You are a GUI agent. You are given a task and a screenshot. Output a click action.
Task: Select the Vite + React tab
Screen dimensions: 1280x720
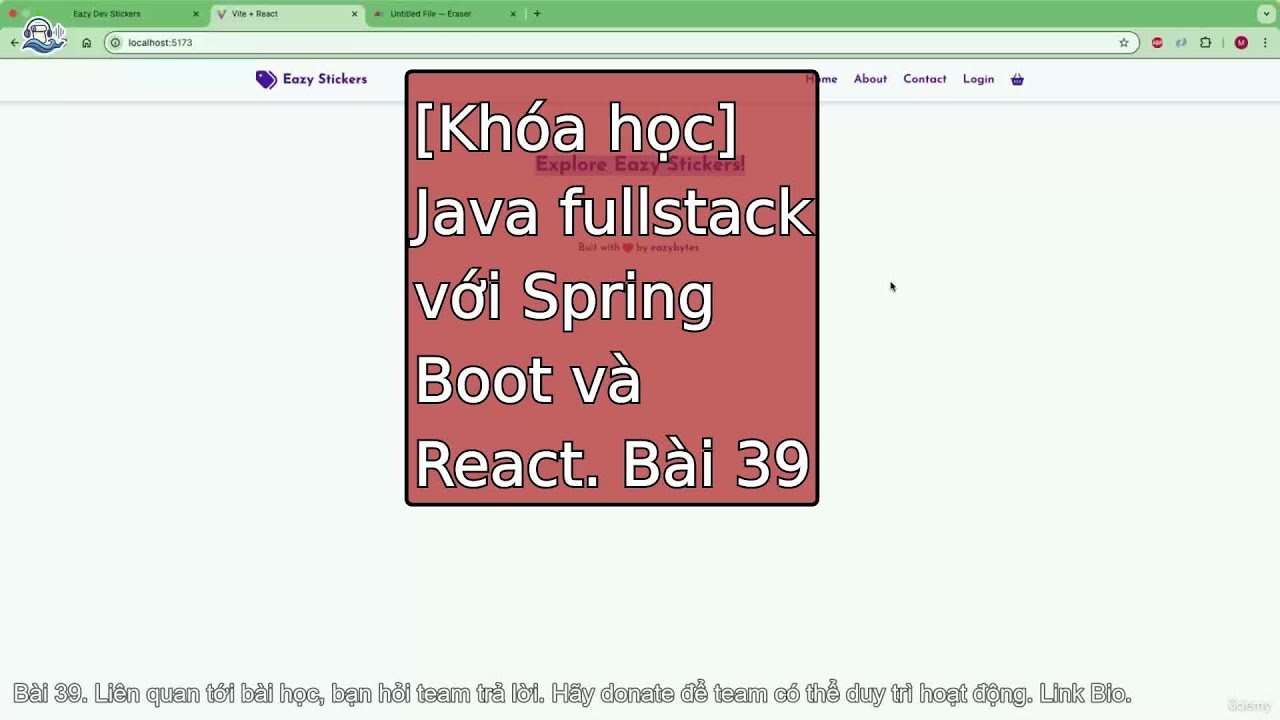(x=288, y=14)
